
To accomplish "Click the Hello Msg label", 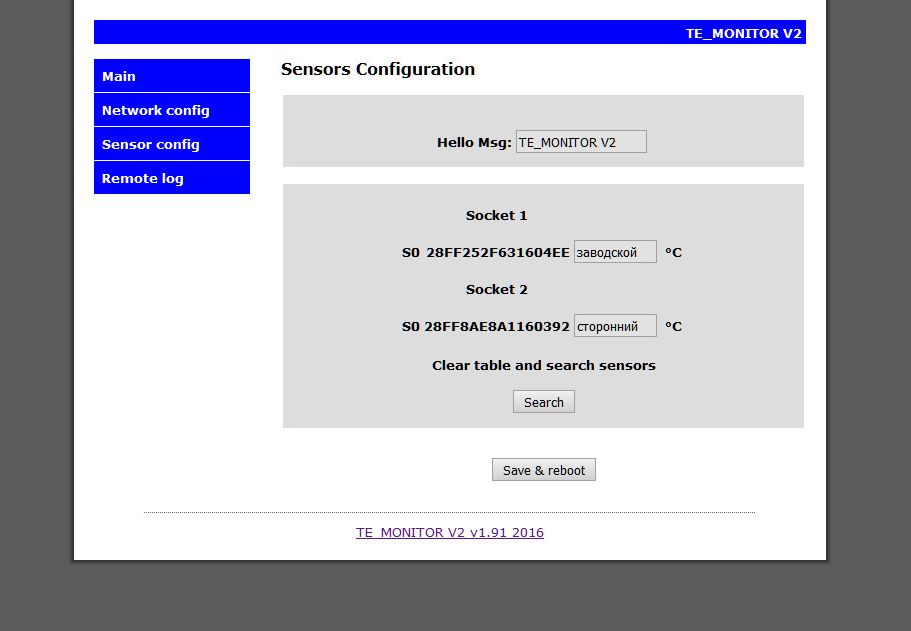I will pos(474,143).
